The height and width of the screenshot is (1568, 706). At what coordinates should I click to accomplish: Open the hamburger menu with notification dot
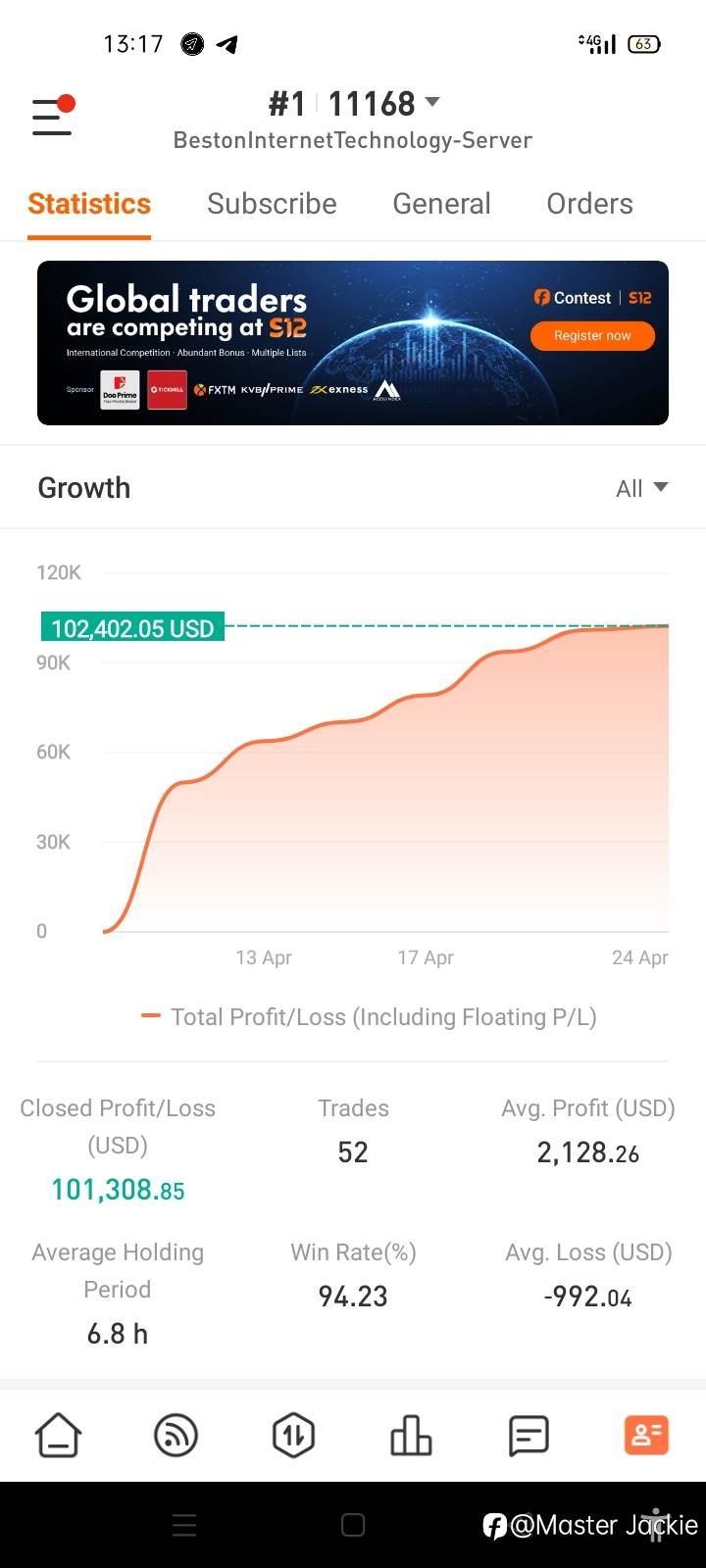coord(53,117)
